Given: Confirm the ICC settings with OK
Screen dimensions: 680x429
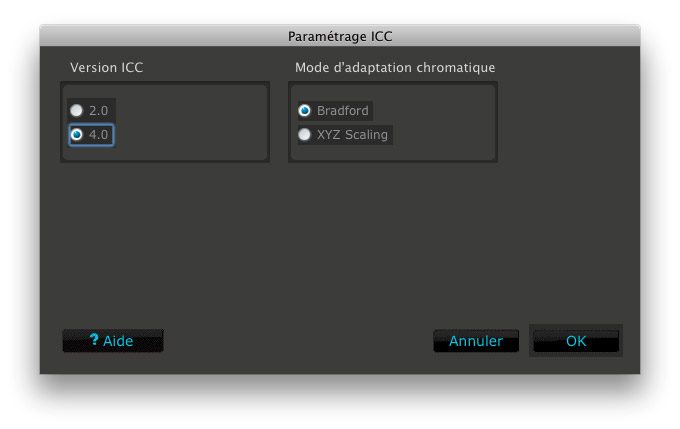Looking at the screenshot, I should (x=576, y=341).
